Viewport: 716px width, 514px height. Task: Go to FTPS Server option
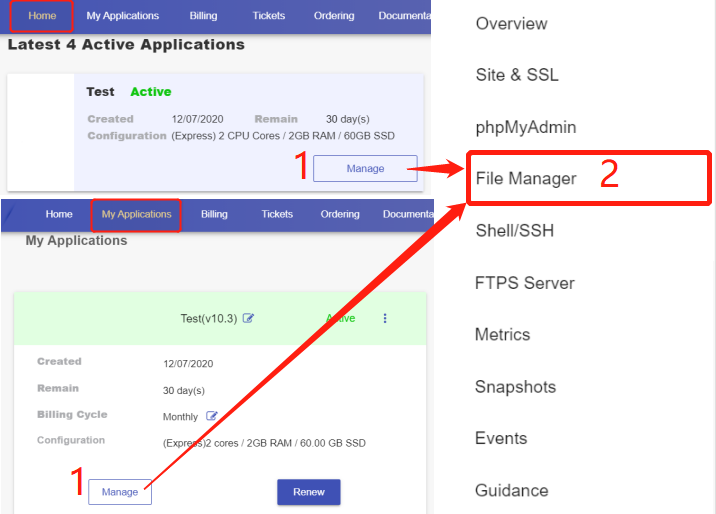pos(524,283)
